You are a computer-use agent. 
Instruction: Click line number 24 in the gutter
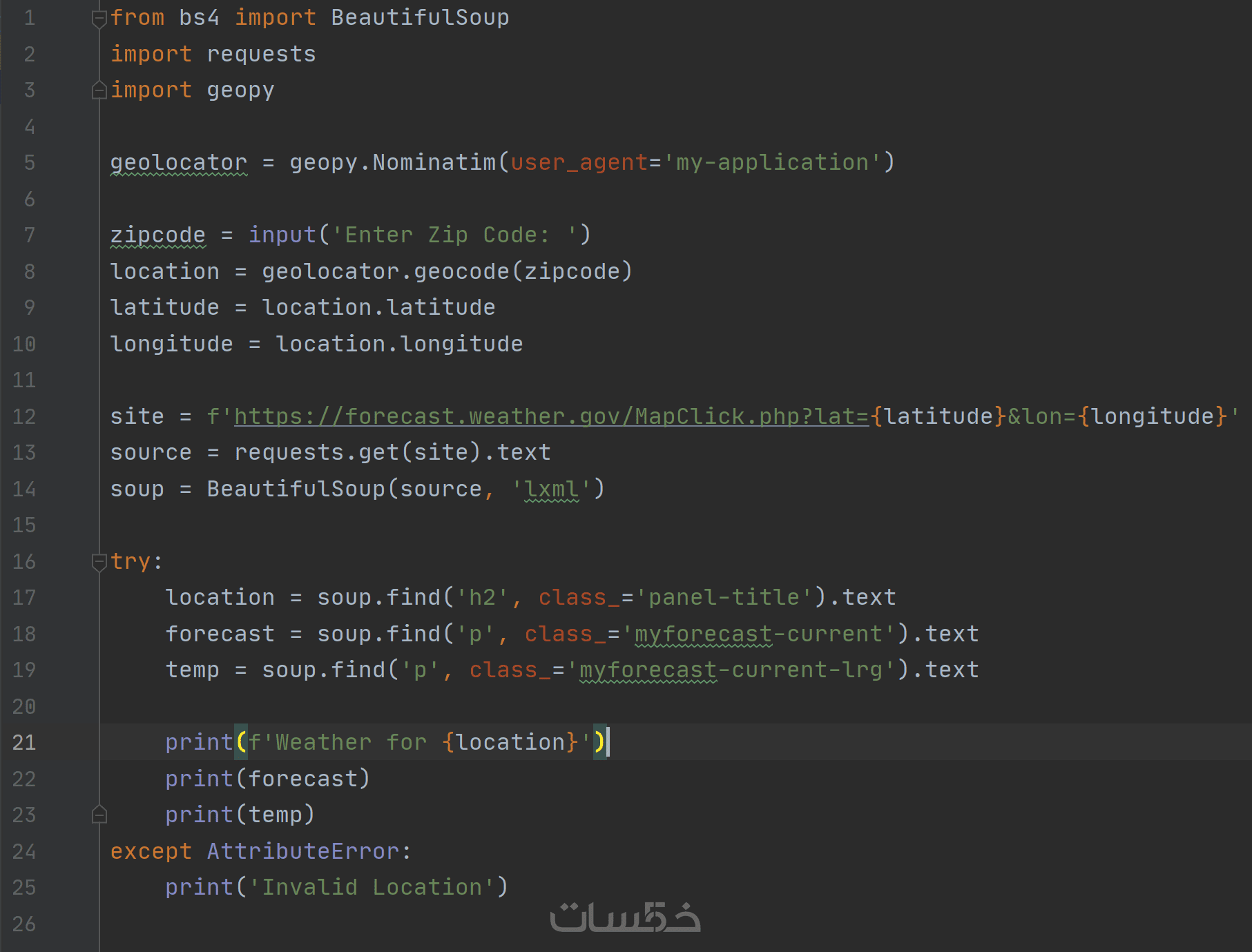24,851
